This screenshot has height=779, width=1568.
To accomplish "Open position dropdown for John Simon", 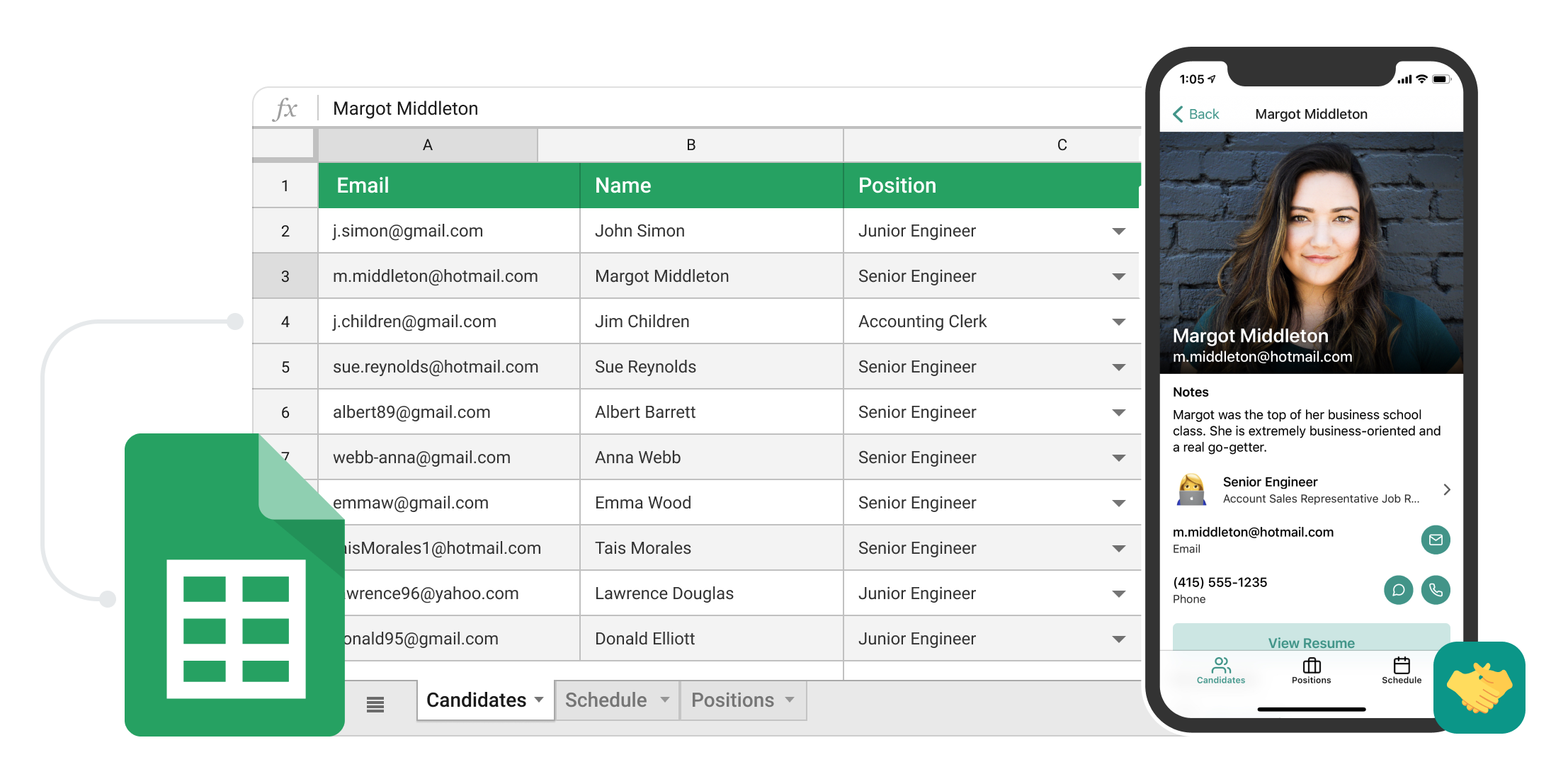I will [1118, 232].
